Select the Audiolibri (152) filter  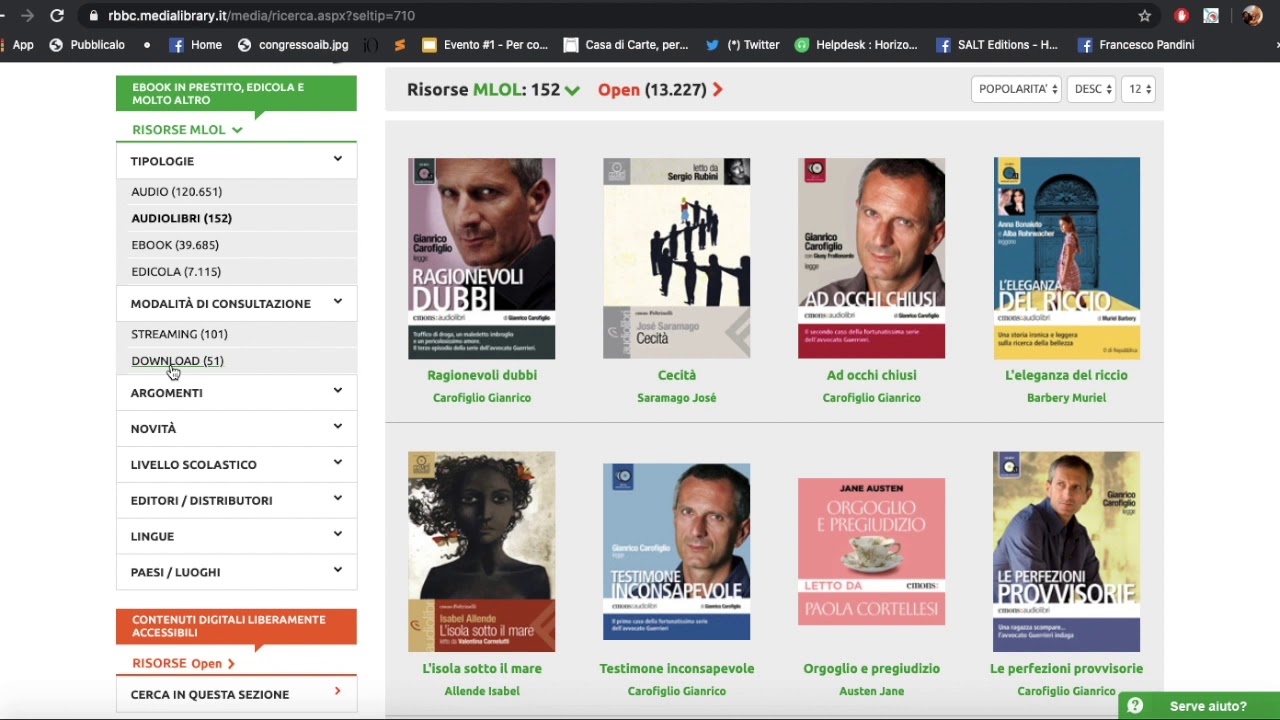(x=181, y=218)
